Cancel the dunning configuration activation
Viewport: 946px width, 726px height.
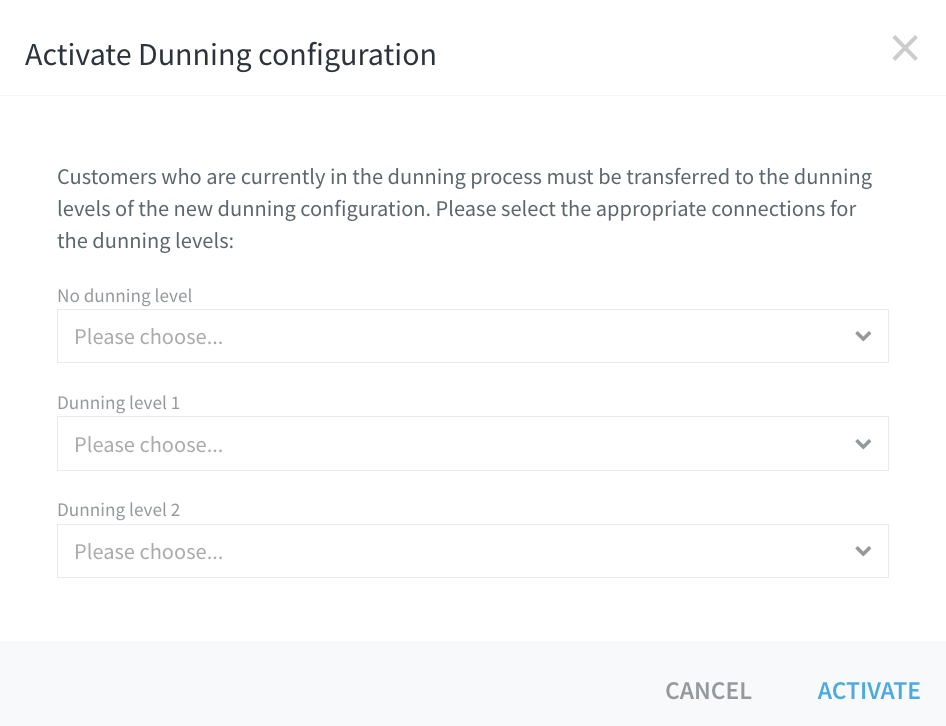point(708,690)
